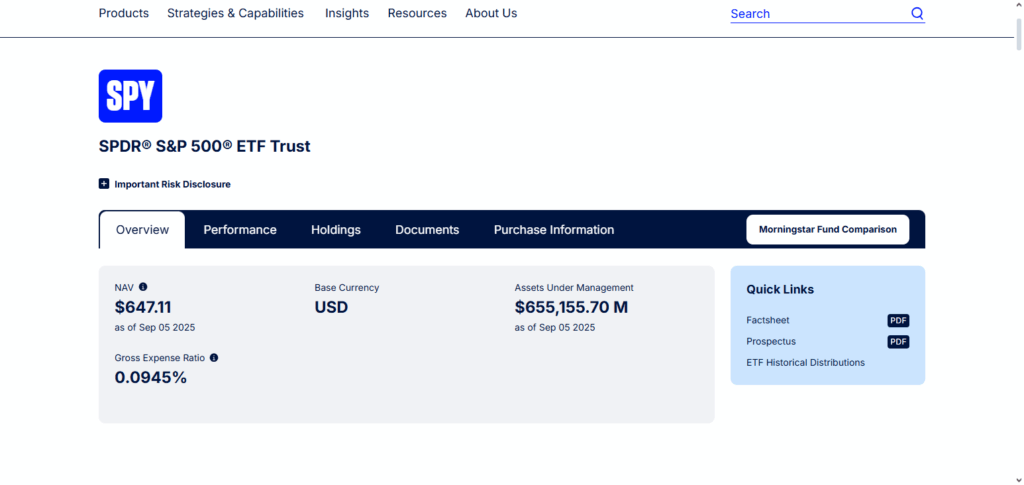Click the NAV value $647.11
Viewport: 1024px width, 485px height.
143,307
